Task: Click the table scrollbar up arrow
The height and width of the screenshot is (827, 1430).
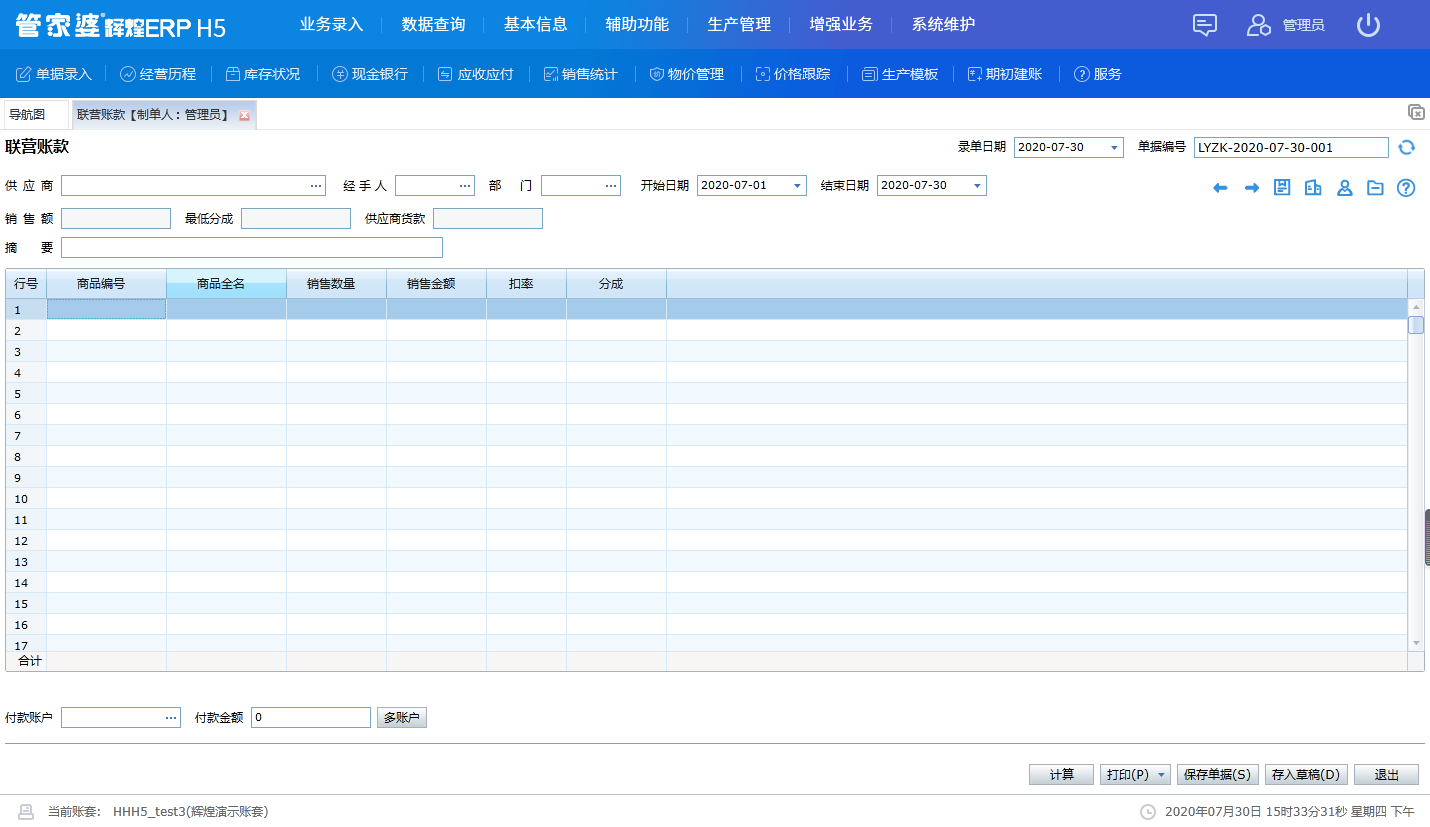Action: coord(1416,307)
